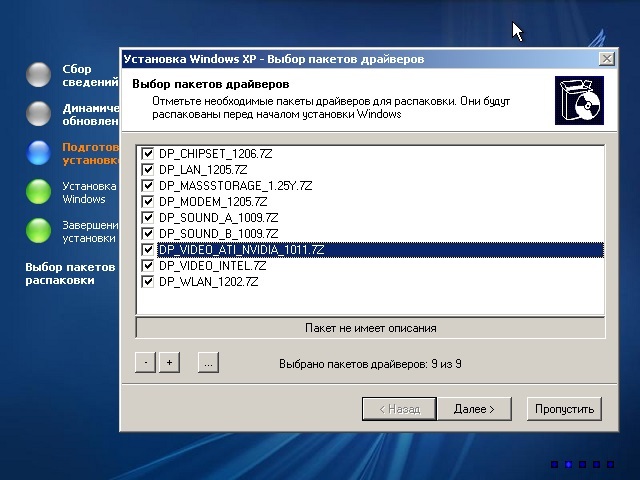This screenshot has height=480, width=640.
Task: Select the DP_LAN_1205.7Z list entry
Action: [x=203, y=170]
